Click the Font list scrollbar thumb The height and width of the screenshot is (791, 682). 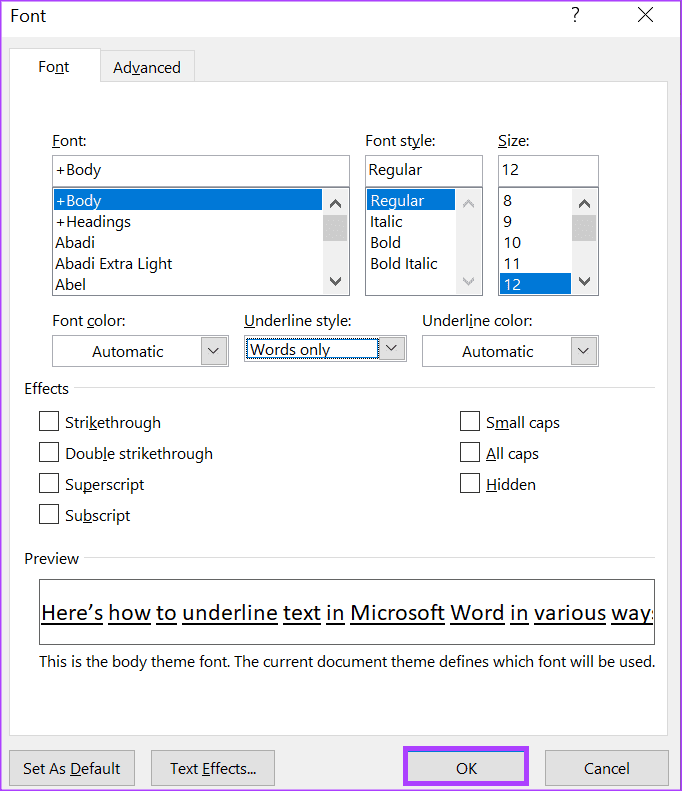[335, 228]
